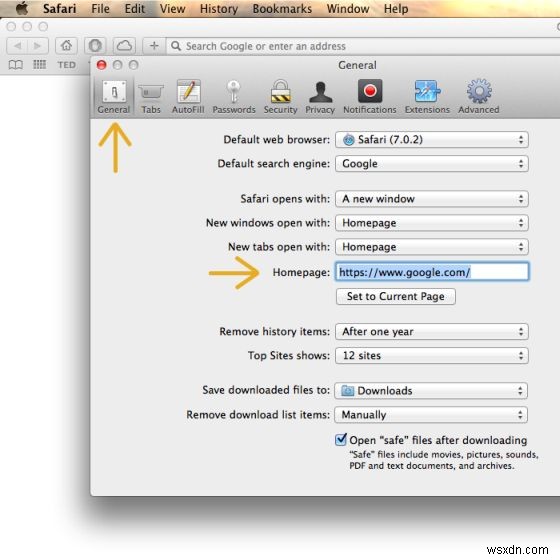Open the AutoFill preferences pane
Viewport: 560px width, 560px height.
(x=188, y=97)
